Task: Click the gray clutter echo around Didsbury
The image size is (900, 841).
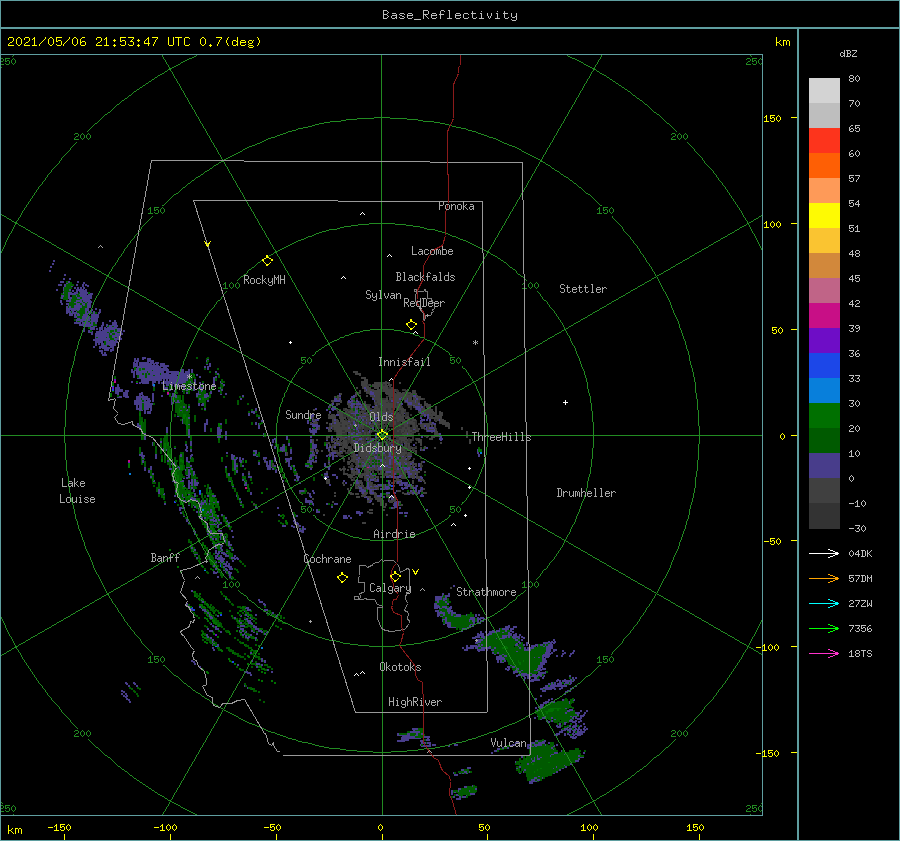Action: (x=385, y=442)
